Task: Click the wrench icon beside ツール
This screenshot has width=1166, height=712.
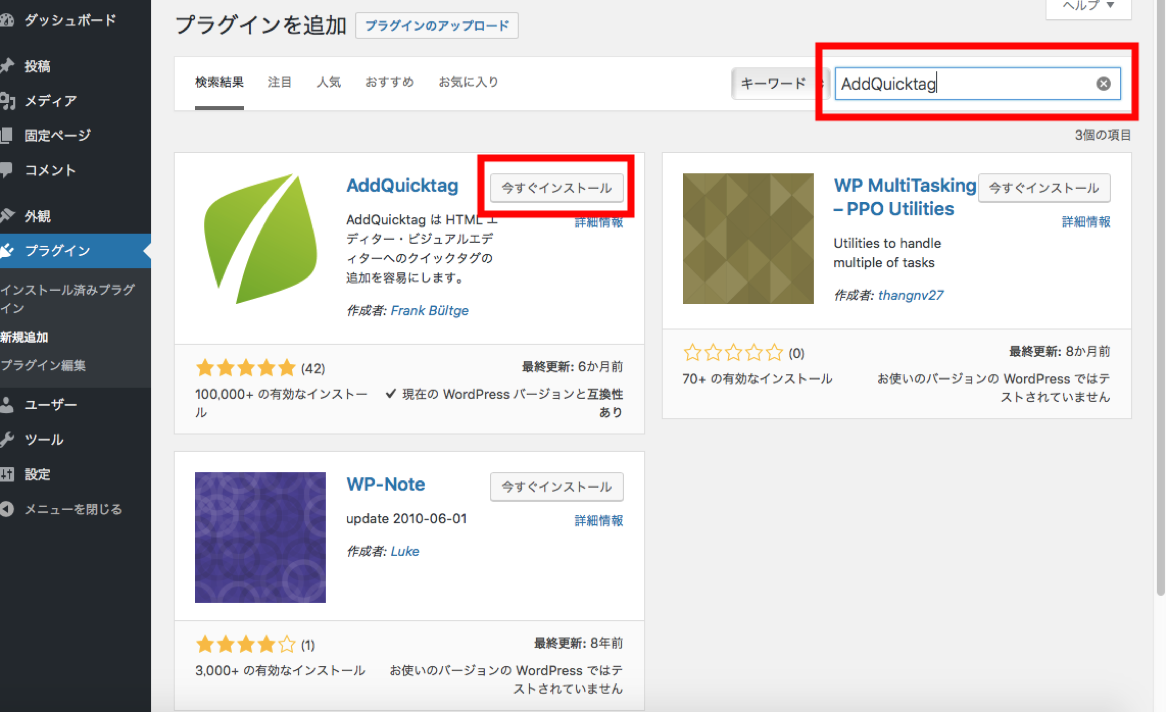Action: coord(7,440)
